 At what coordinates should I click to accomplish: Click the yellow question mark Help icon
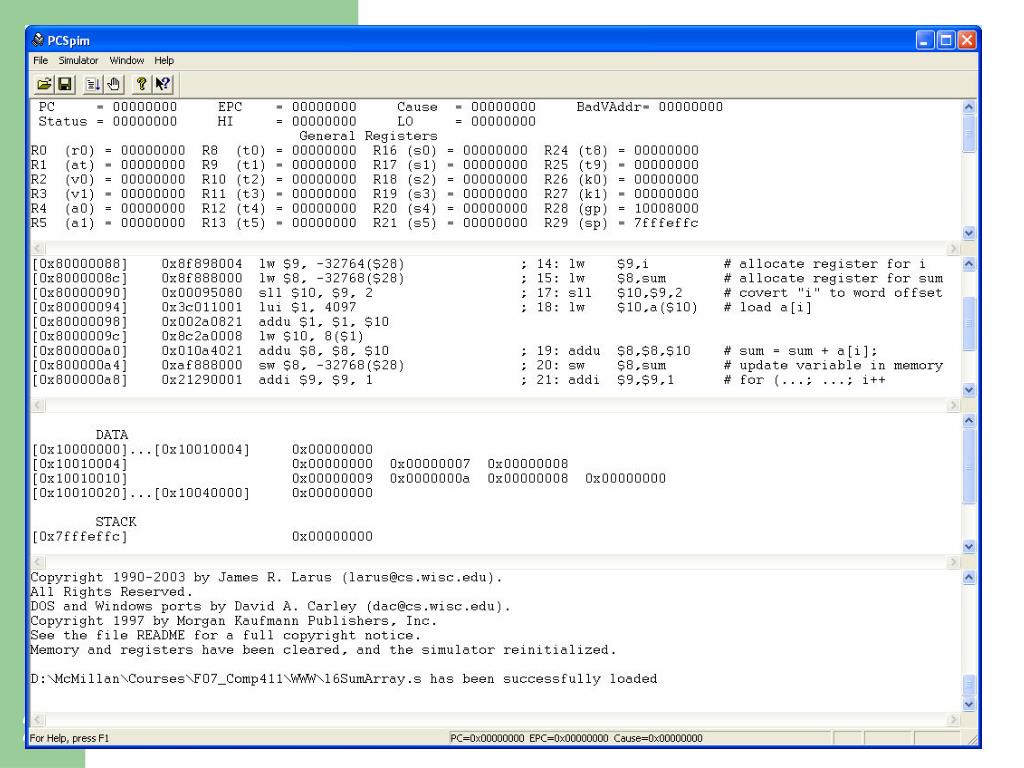[x=141, y=84]
